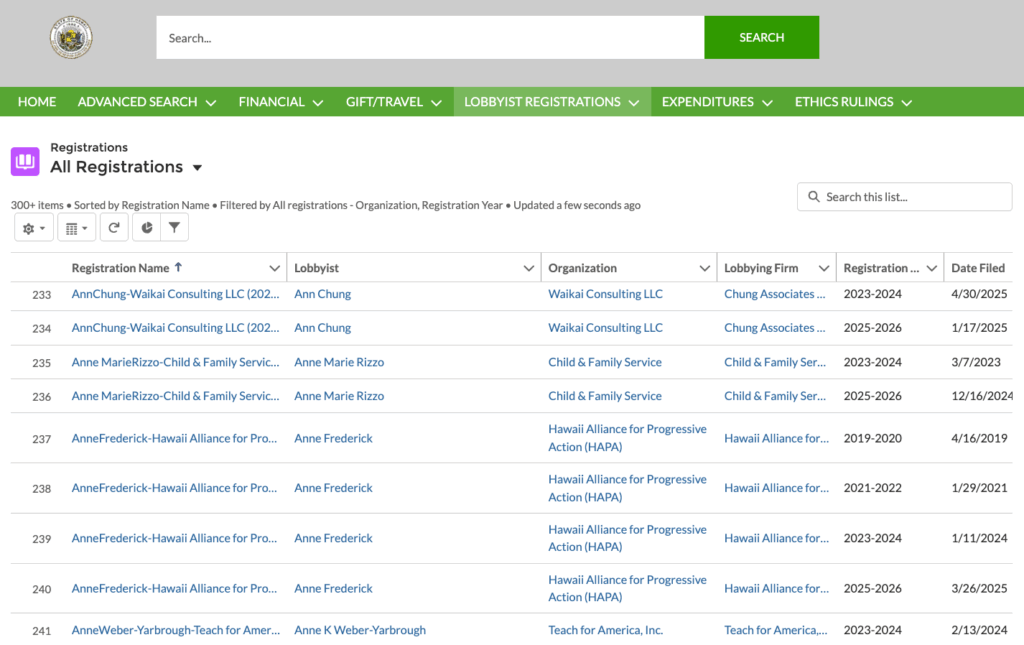Open the Waikai Consulting LLC link in row 233
Screen dimensions: 1024x645
605,294
